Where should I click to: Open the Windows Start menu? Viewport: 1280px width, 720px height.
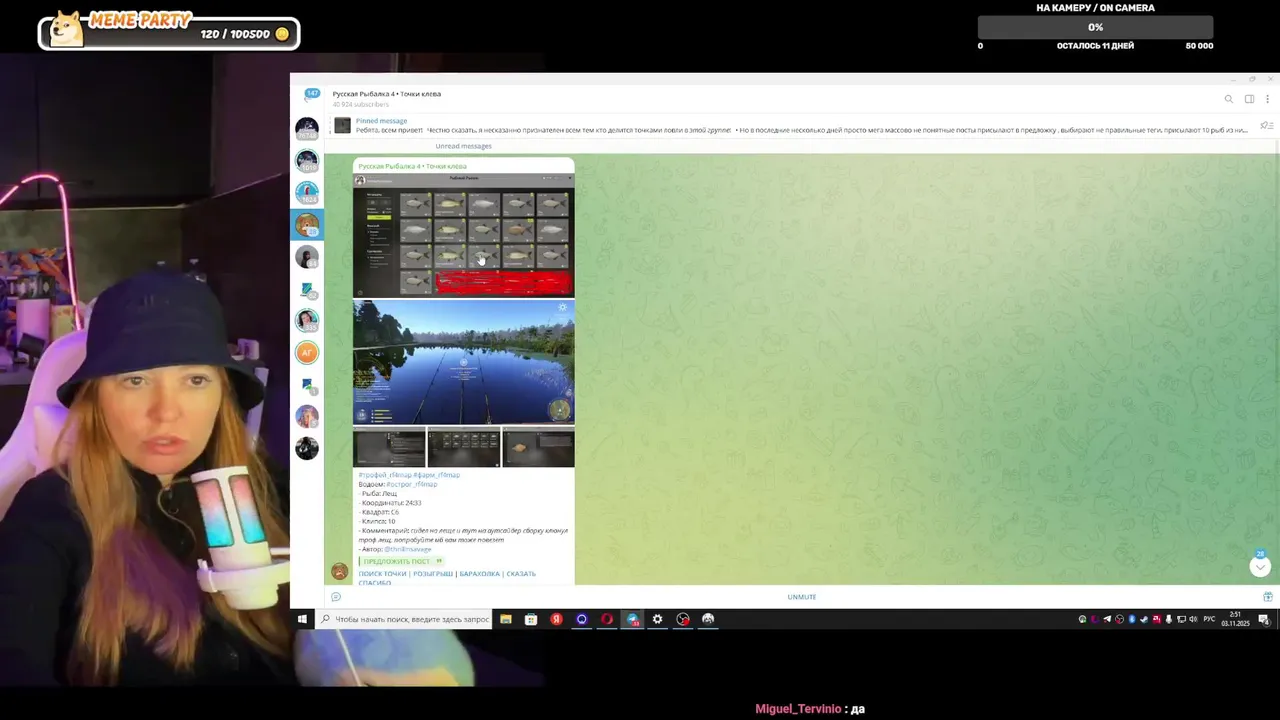point(302,619)
